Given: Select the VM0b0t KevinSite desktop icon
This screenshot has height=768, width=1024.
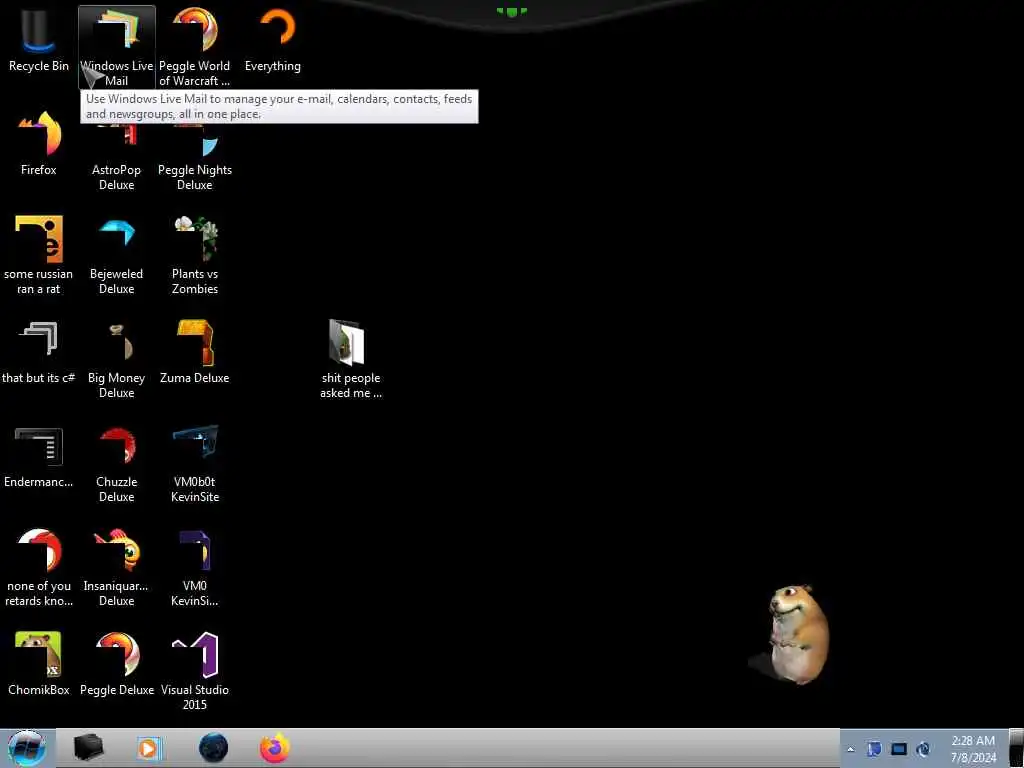Looking at the screenshot, I should pos(195,464).
